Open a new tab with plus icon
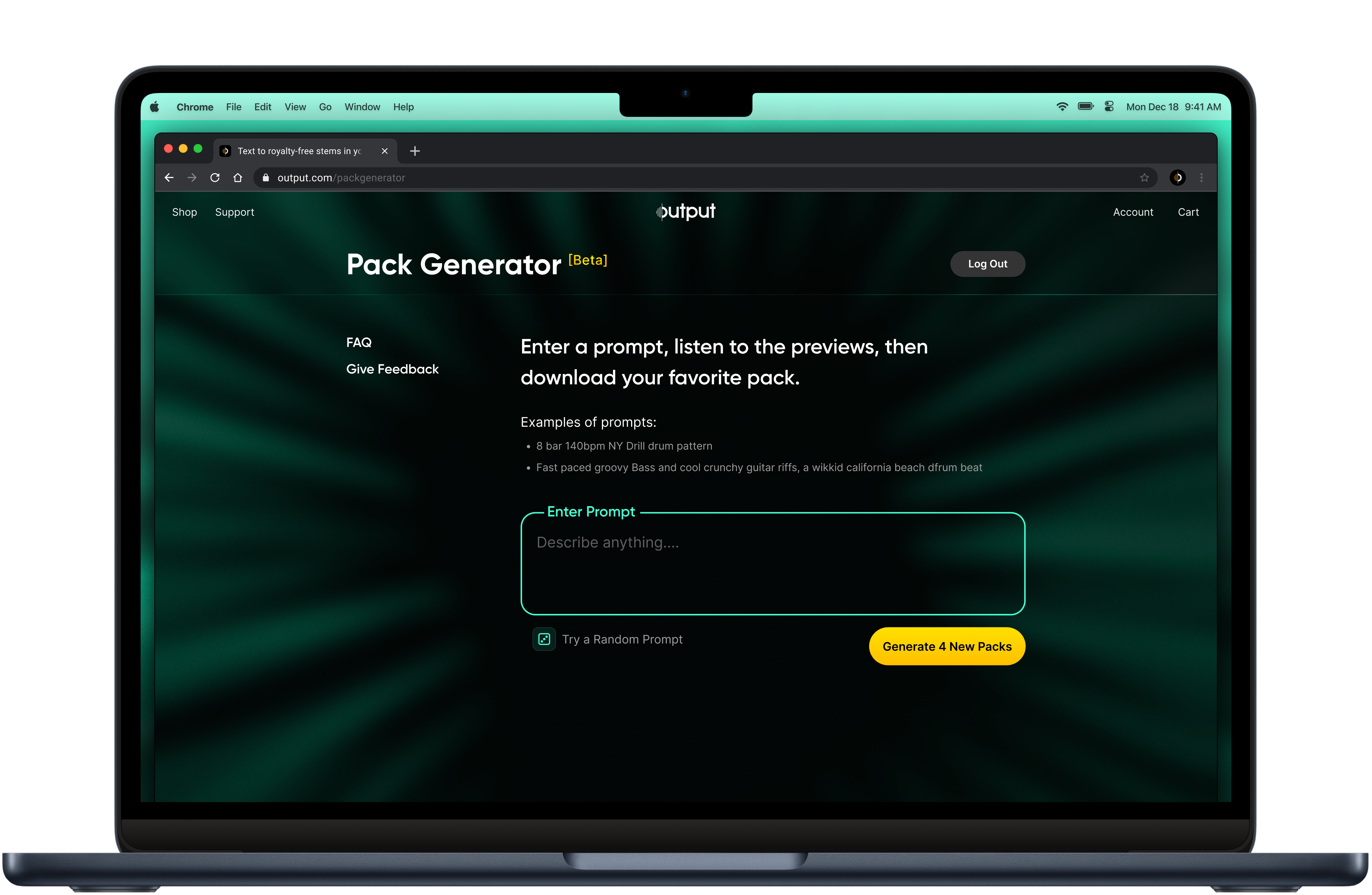Screen dimensions: 1372x895 coord(414,151)
